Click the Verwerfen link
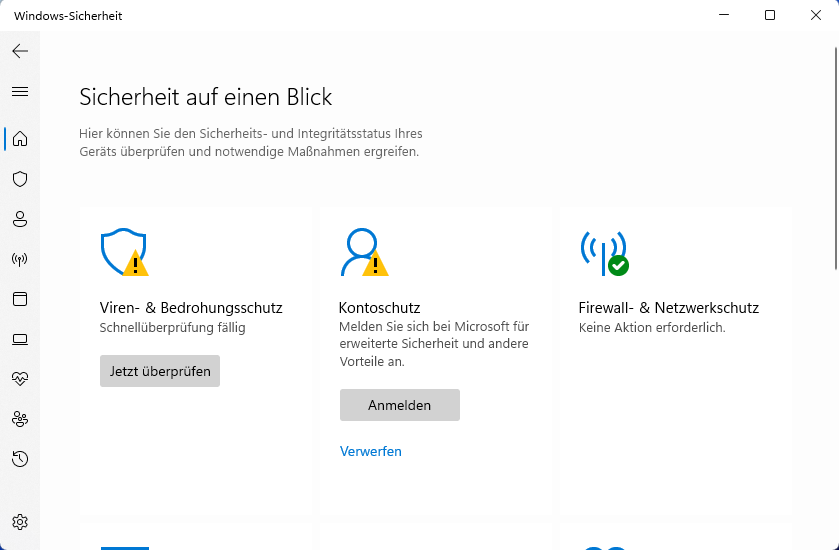Viewport: 839px width, 550px height. click(371, 451)
